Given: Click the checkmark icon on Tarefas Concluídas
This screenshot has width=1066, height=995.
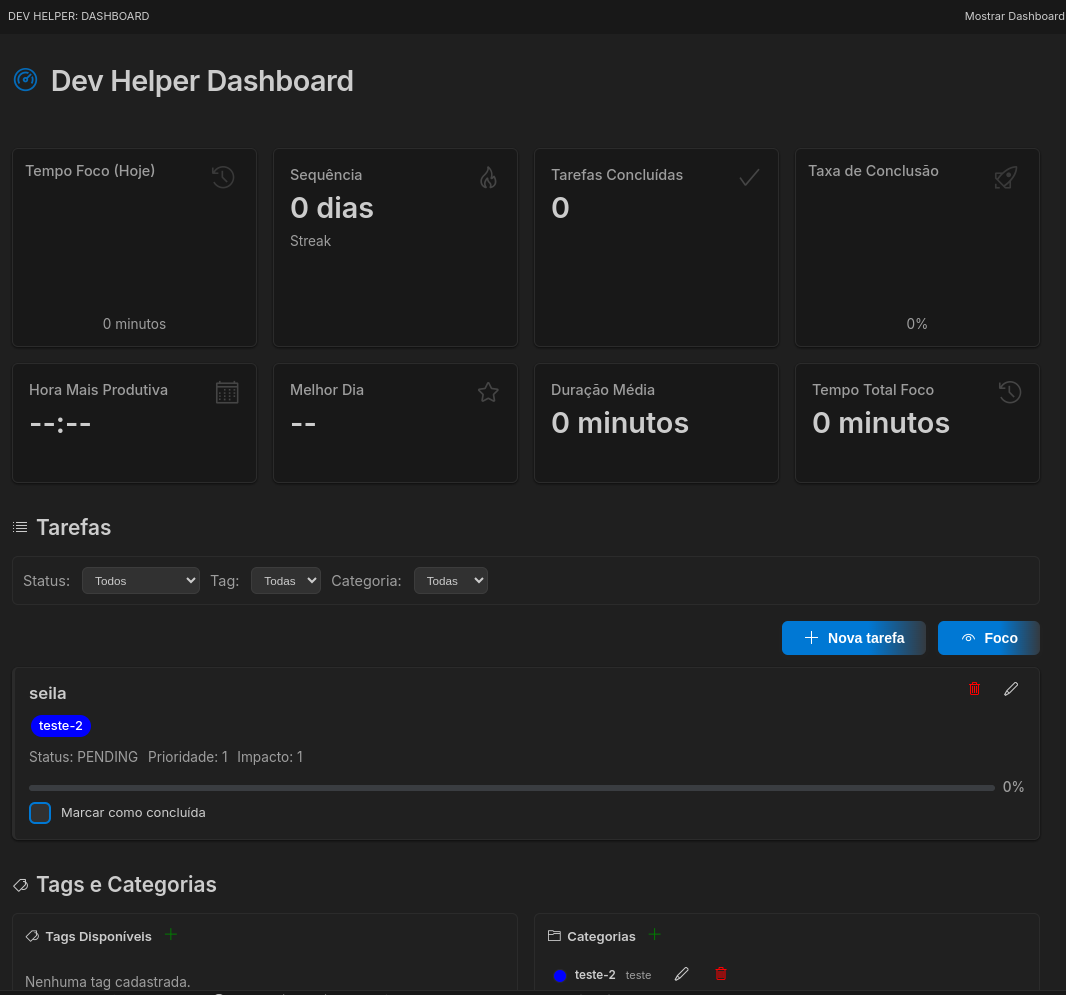Looking at the screenshot, I should click(x=749, y=177).
